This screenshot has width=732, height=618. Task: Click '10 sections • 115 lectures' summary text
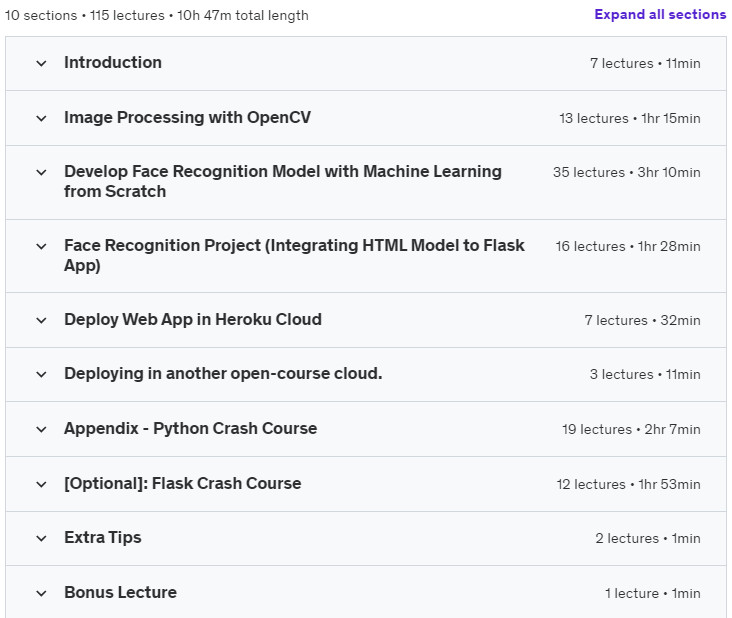click(84, 15)
